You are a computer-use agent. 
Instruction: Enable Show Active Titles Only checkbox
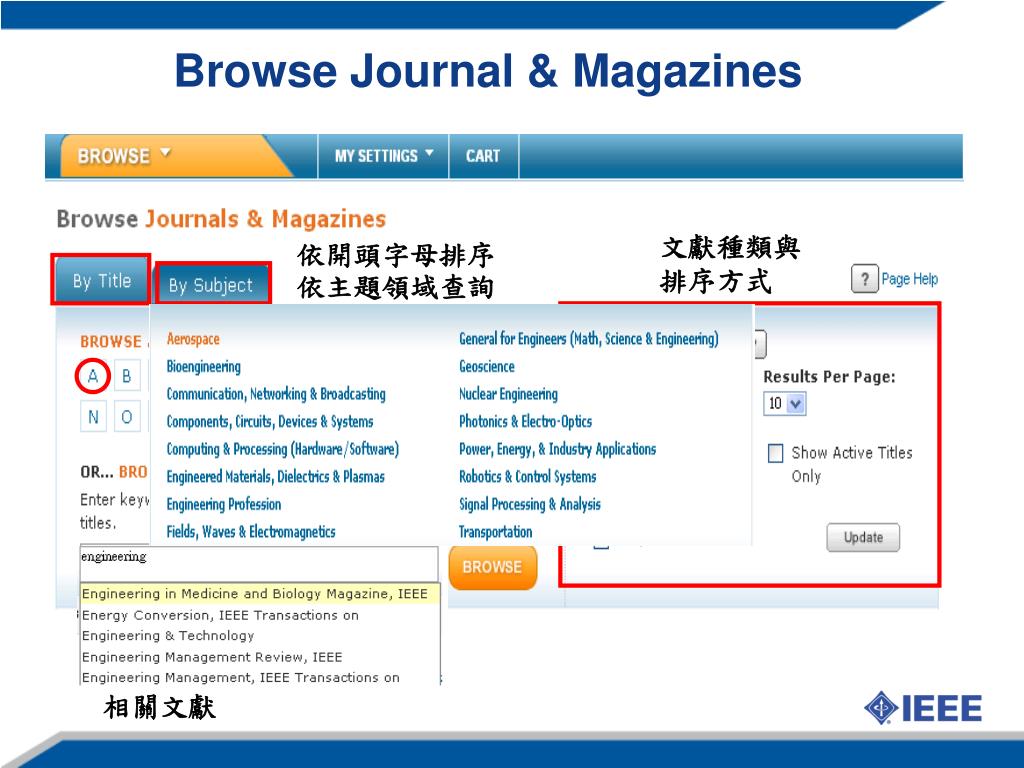pyautogui.click(x=776, y=453)
